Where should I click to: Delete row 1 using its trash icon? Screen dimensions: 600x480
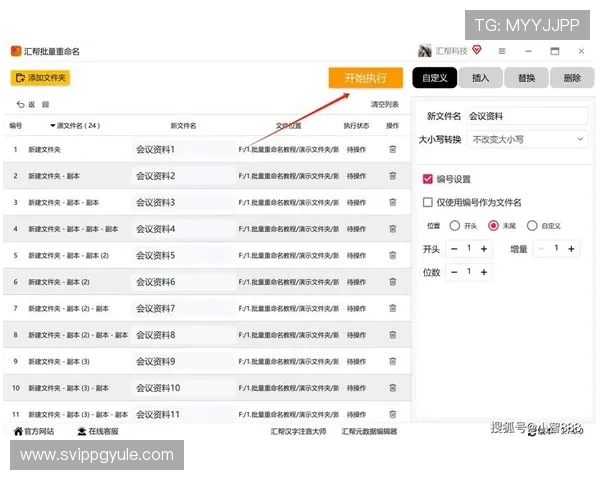coord(393,149)
